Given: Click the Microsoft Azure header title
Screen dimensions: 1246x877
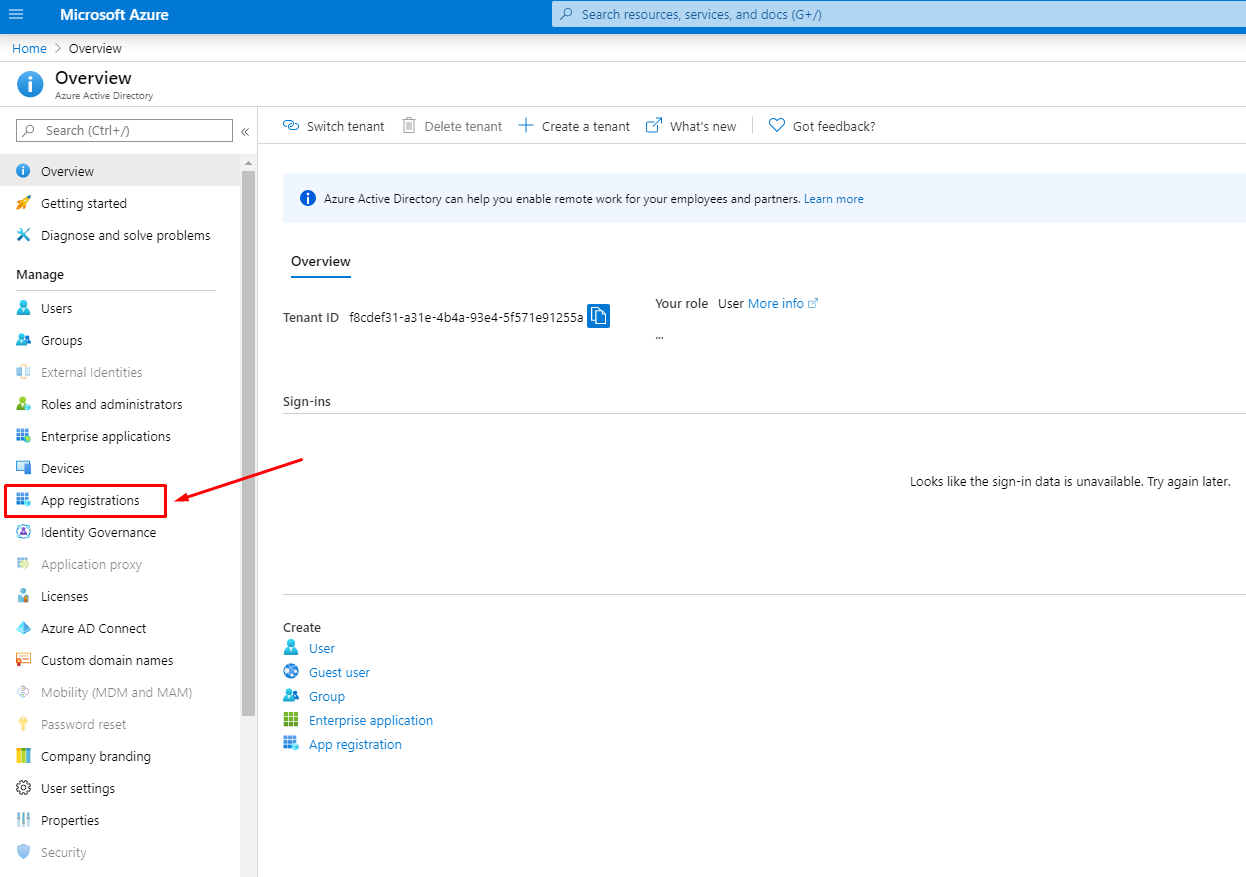Looking at the screenshot, I should [114, 15].
